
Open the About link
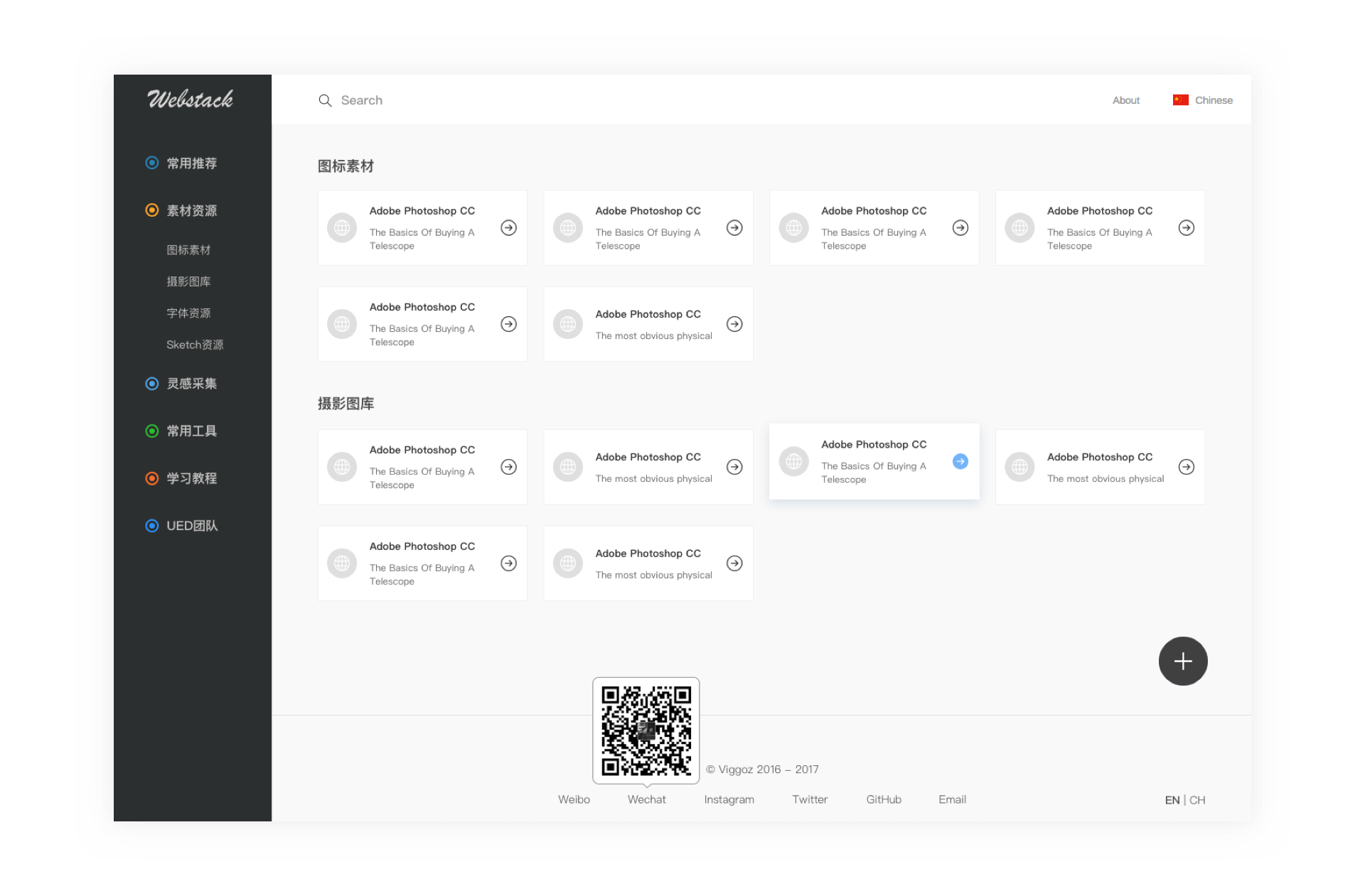pyautogui.click(x=1125, y=100)
